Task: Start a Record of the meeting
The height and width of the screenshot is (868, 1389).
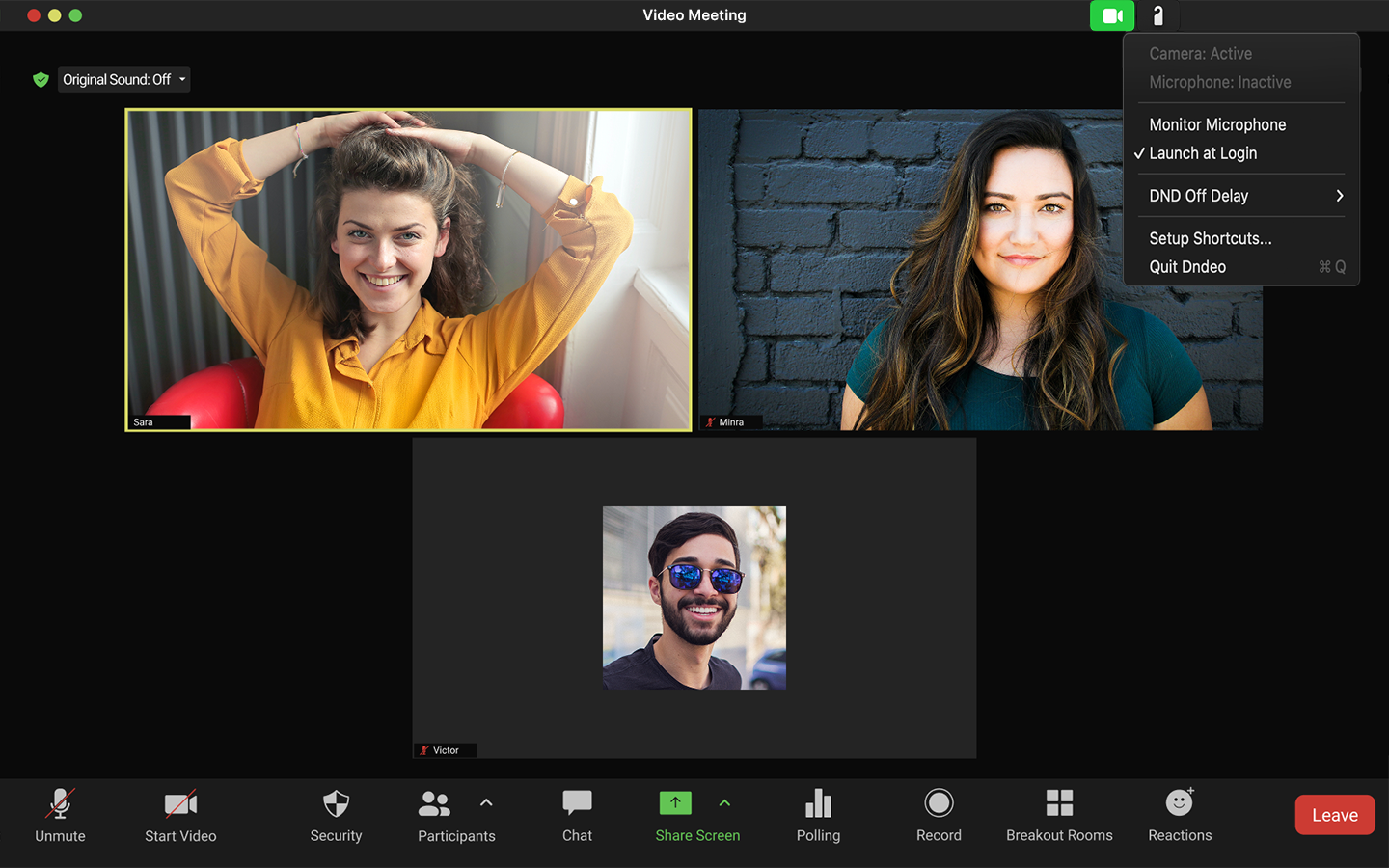Action: click(x=938, y=815)
